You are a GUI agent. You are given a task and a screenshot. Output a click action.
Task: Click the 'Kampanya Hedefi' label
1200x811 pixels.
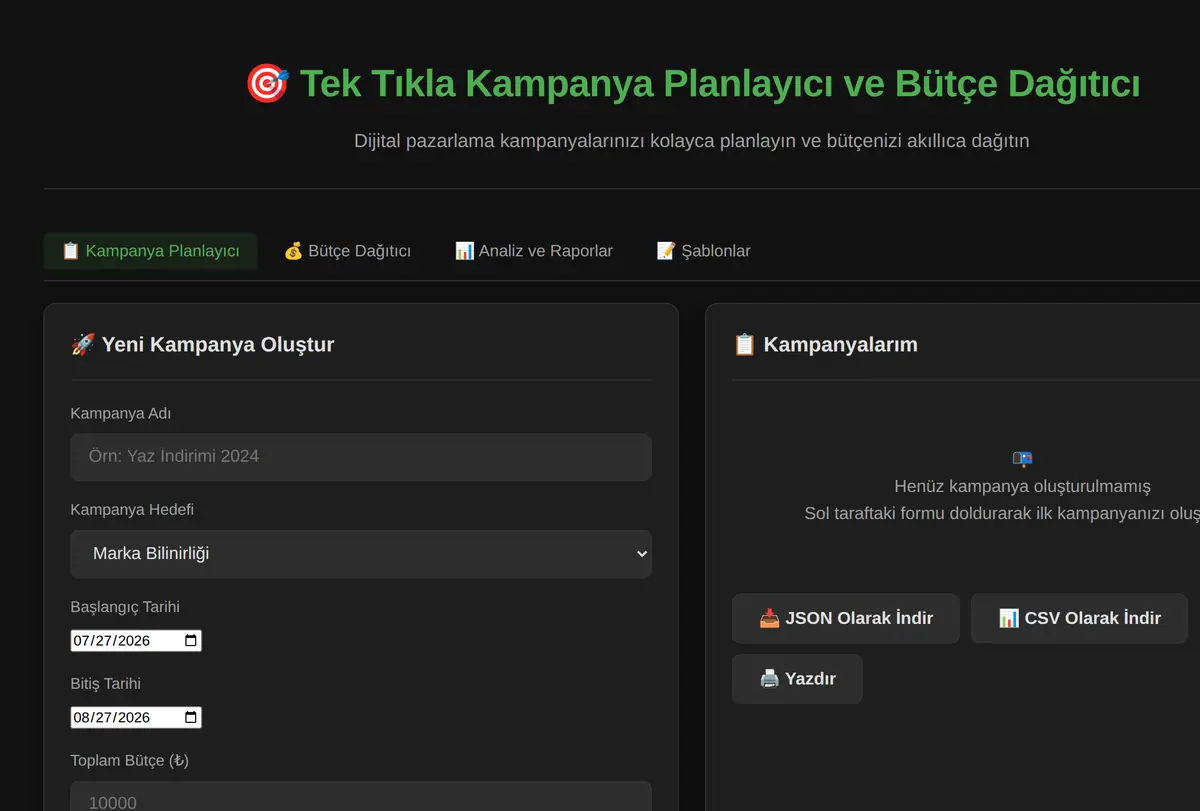tap(132, 510)
